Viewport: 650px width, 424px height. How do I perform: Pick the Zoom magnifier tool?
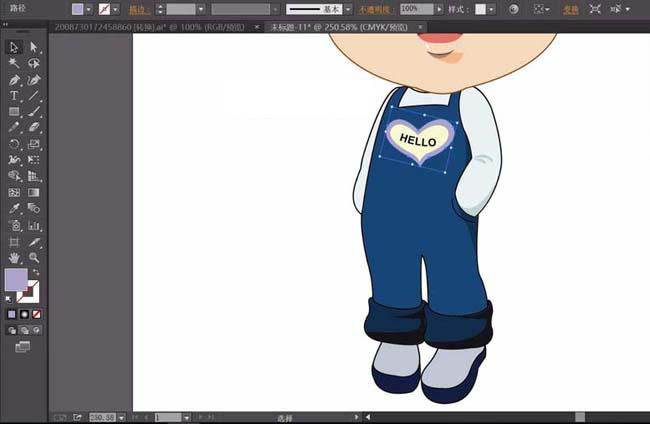point(34,257)
